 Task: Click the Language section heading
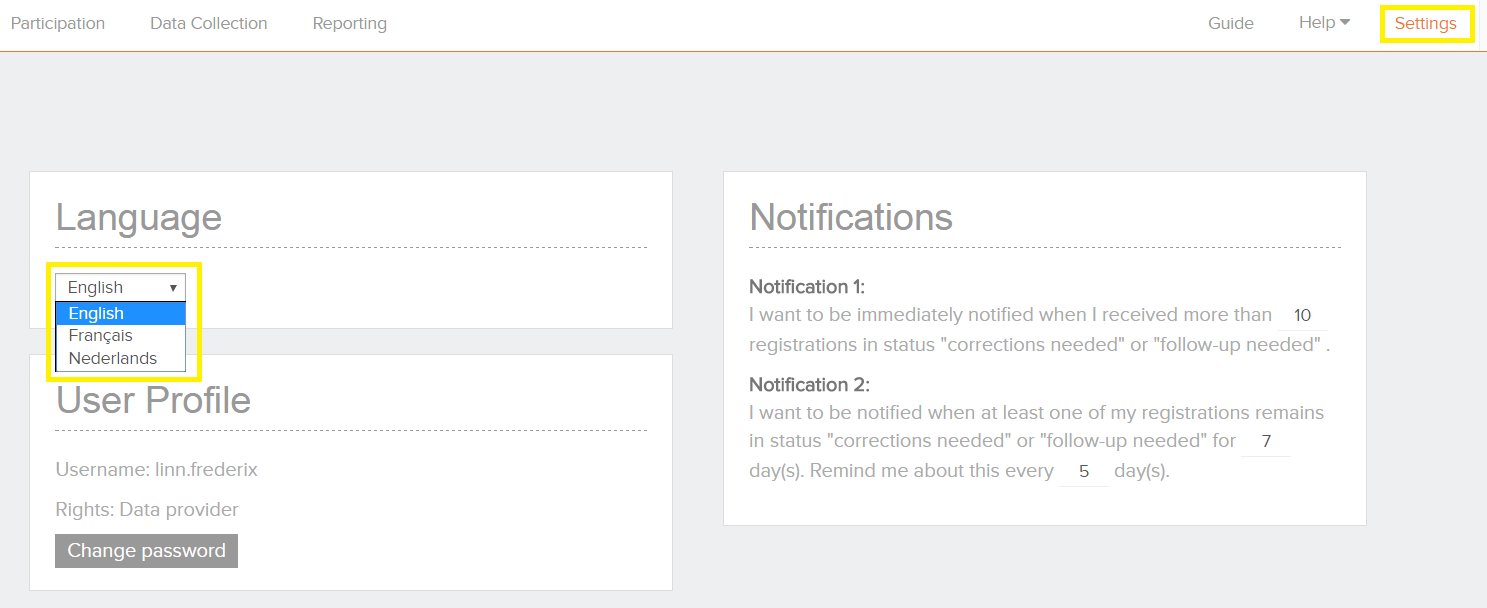tap(139, 218)
